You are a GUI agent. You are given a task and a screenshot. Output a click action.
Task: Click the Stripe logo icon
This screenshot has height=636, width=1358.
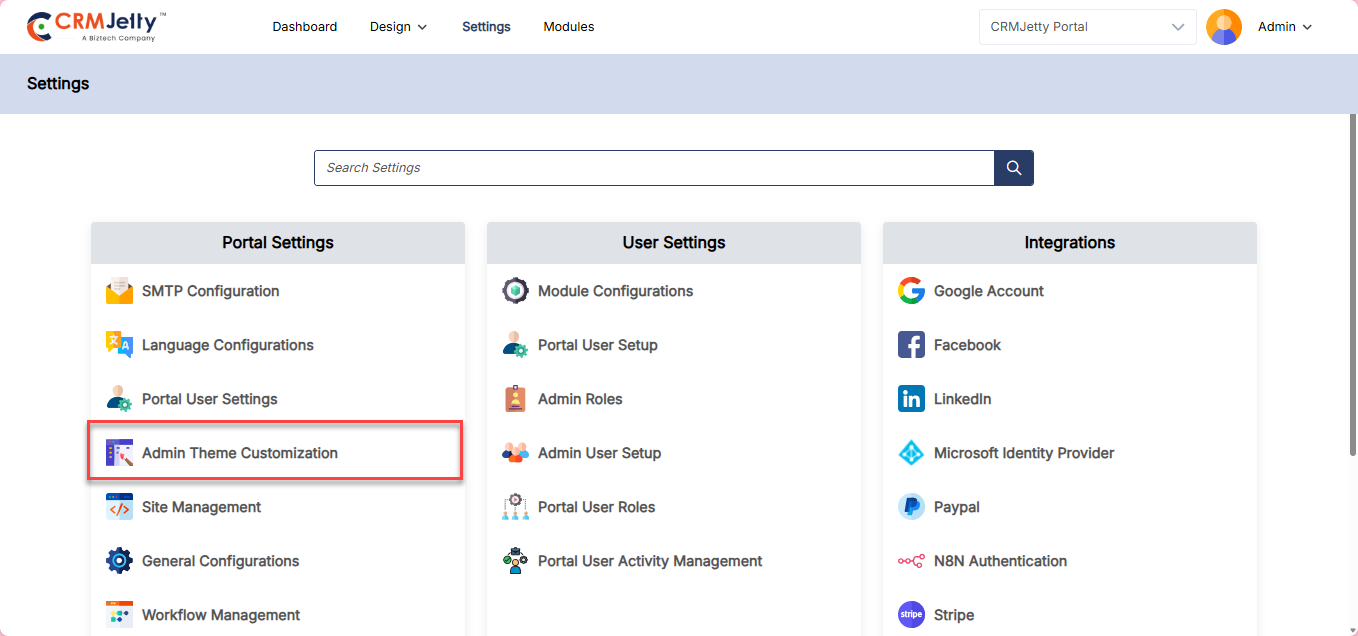pyautogui.click(x=911, y=615)
